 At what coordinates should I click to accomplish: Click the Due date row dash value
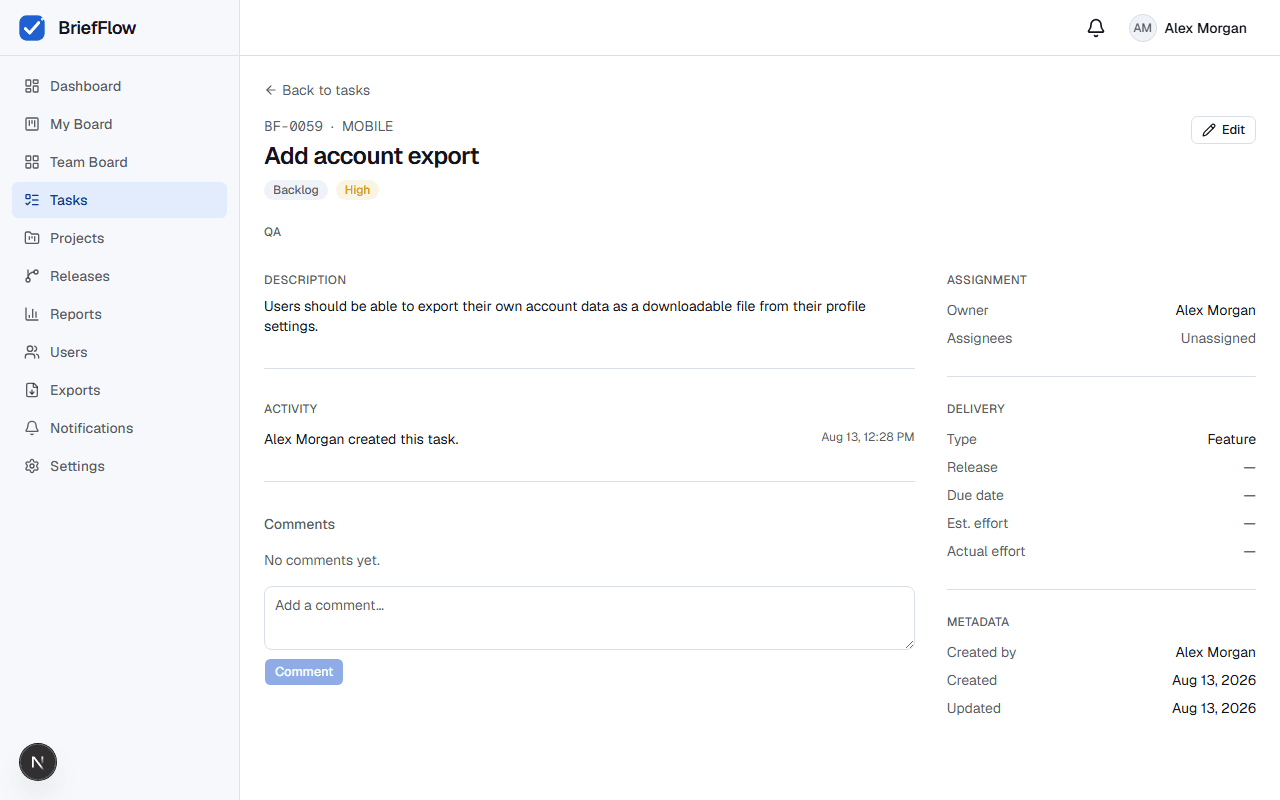[x=1250, y=495]
